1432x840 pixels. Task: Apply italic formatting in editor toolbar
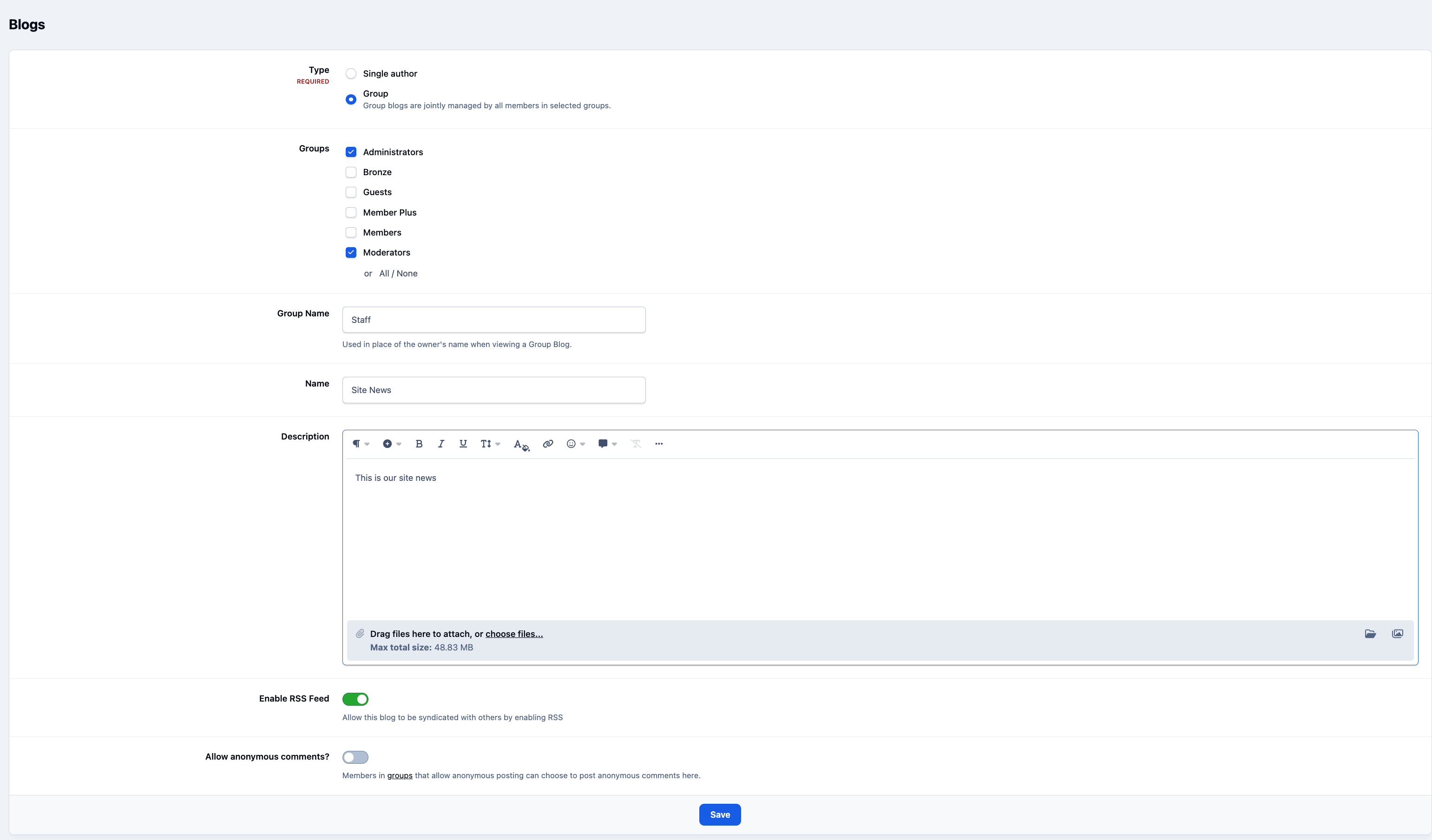click(441, 444)
